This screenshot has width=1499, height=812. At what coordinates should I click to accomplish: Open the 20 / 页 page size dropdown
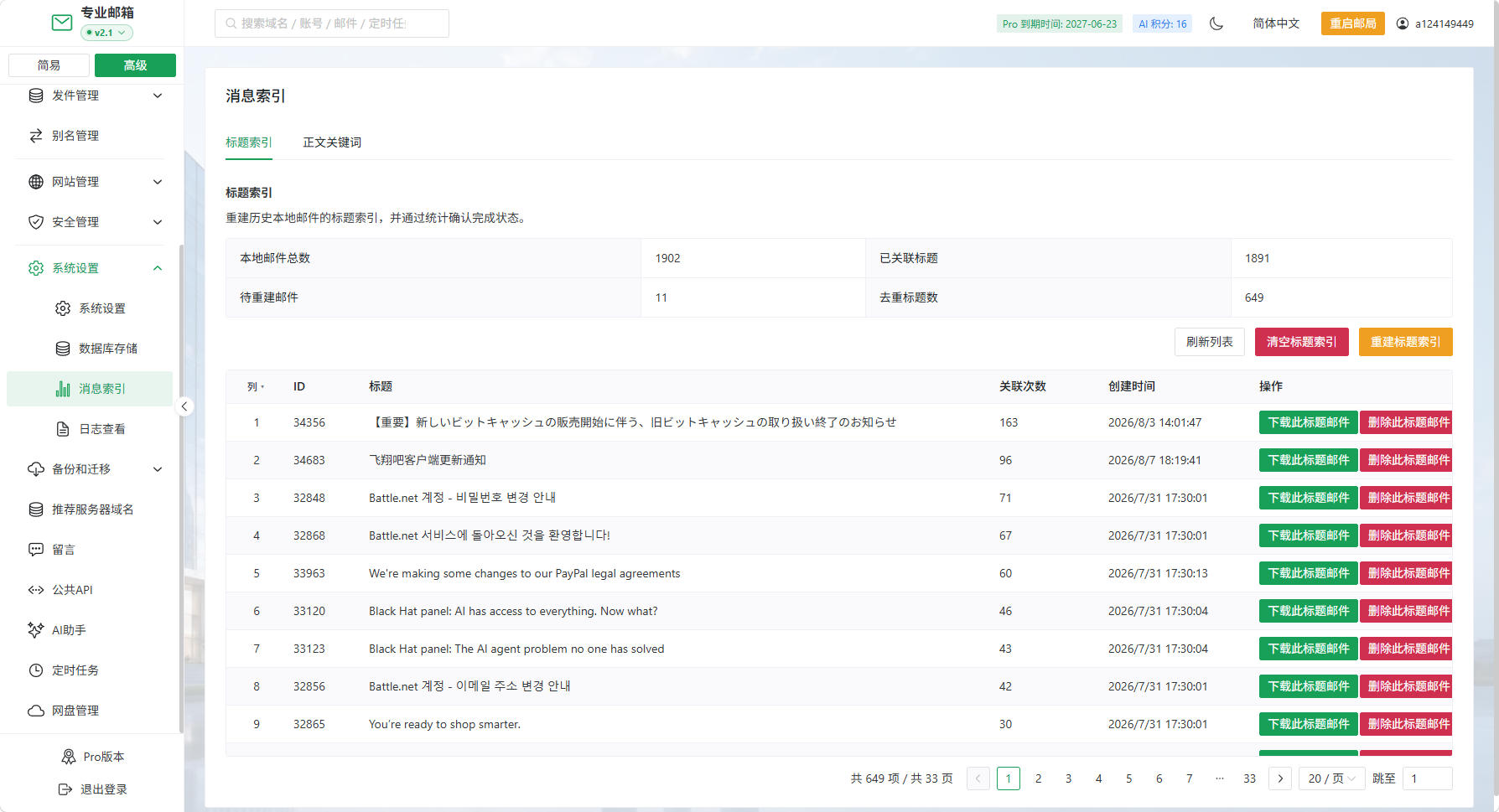[1331, 778]
